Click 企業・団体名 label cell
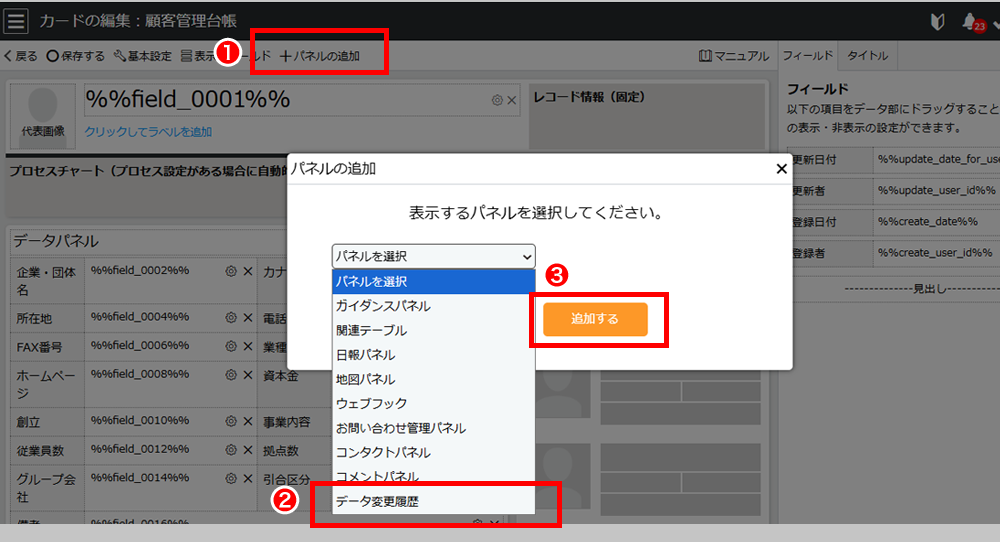This screenshot has height=542, width=1000. click(47, 281)
